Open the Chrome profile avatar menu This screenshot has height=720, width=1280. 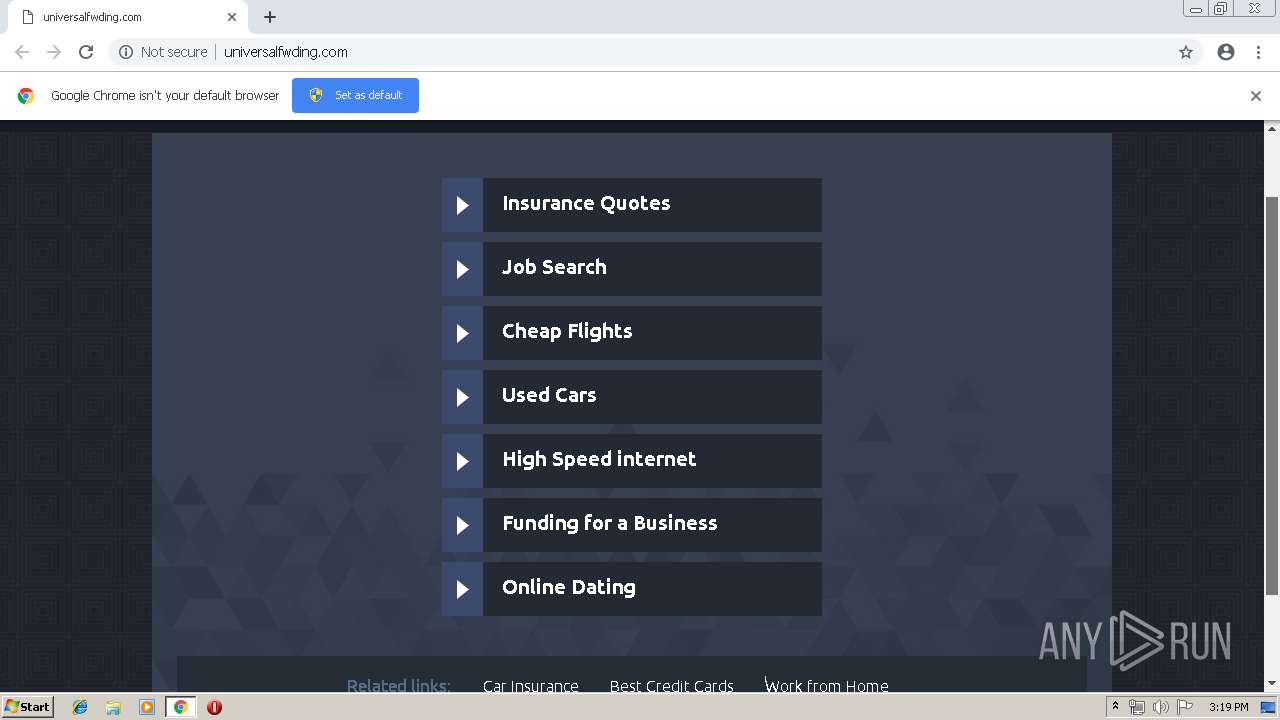click(x=1226, y=52)
